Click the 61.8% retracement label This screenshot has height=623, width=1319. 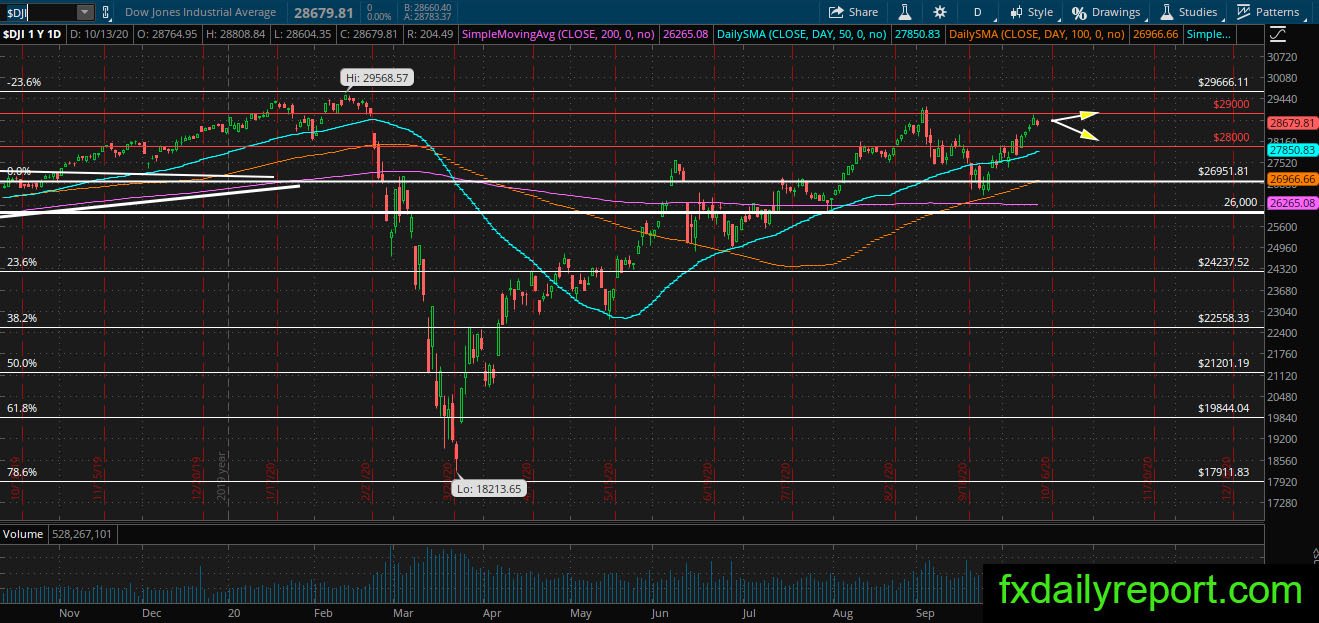tap(22, 408)
